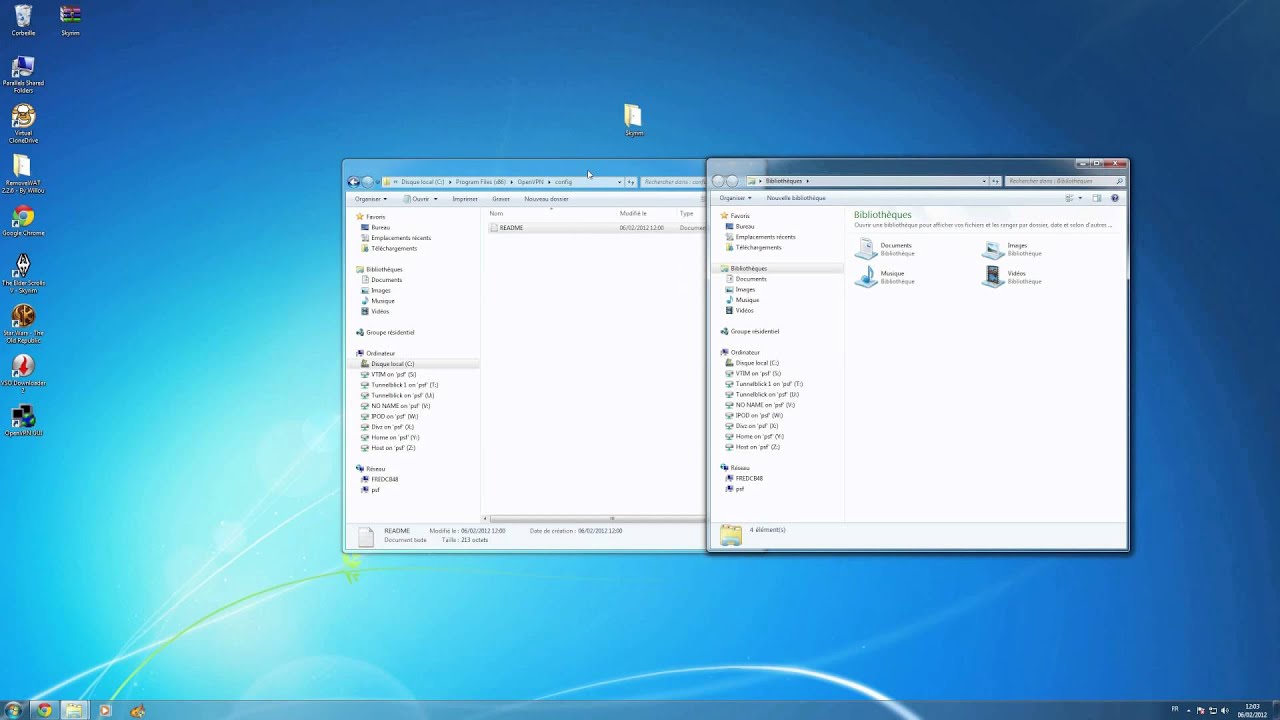Click the volume icon in the system tray
Viewport: 1280px width, 720px height.
pyautogui.click(x=1225, y=710)
